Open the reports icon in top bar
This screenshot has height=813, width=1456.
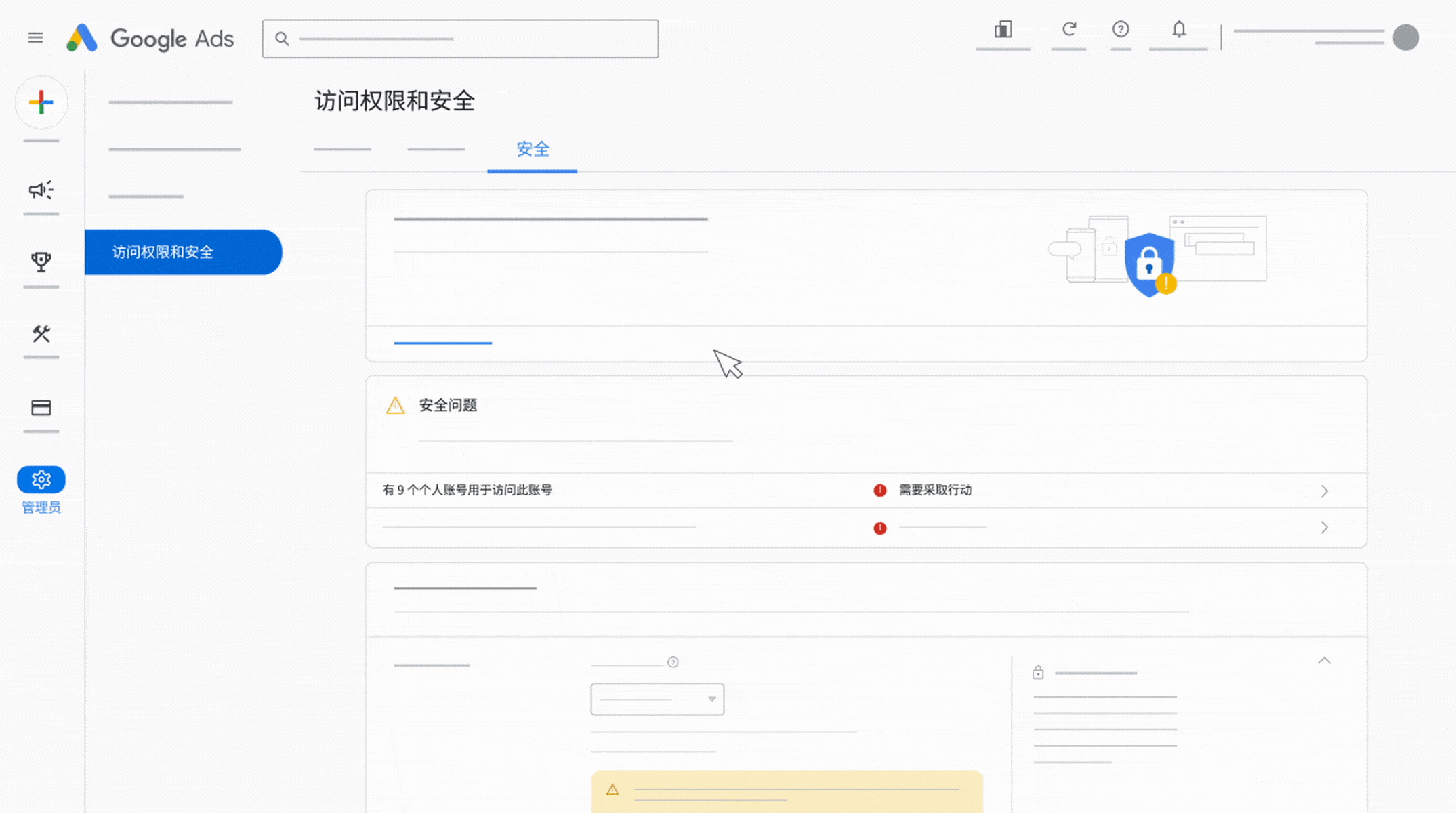click(x=1003, y=30)
